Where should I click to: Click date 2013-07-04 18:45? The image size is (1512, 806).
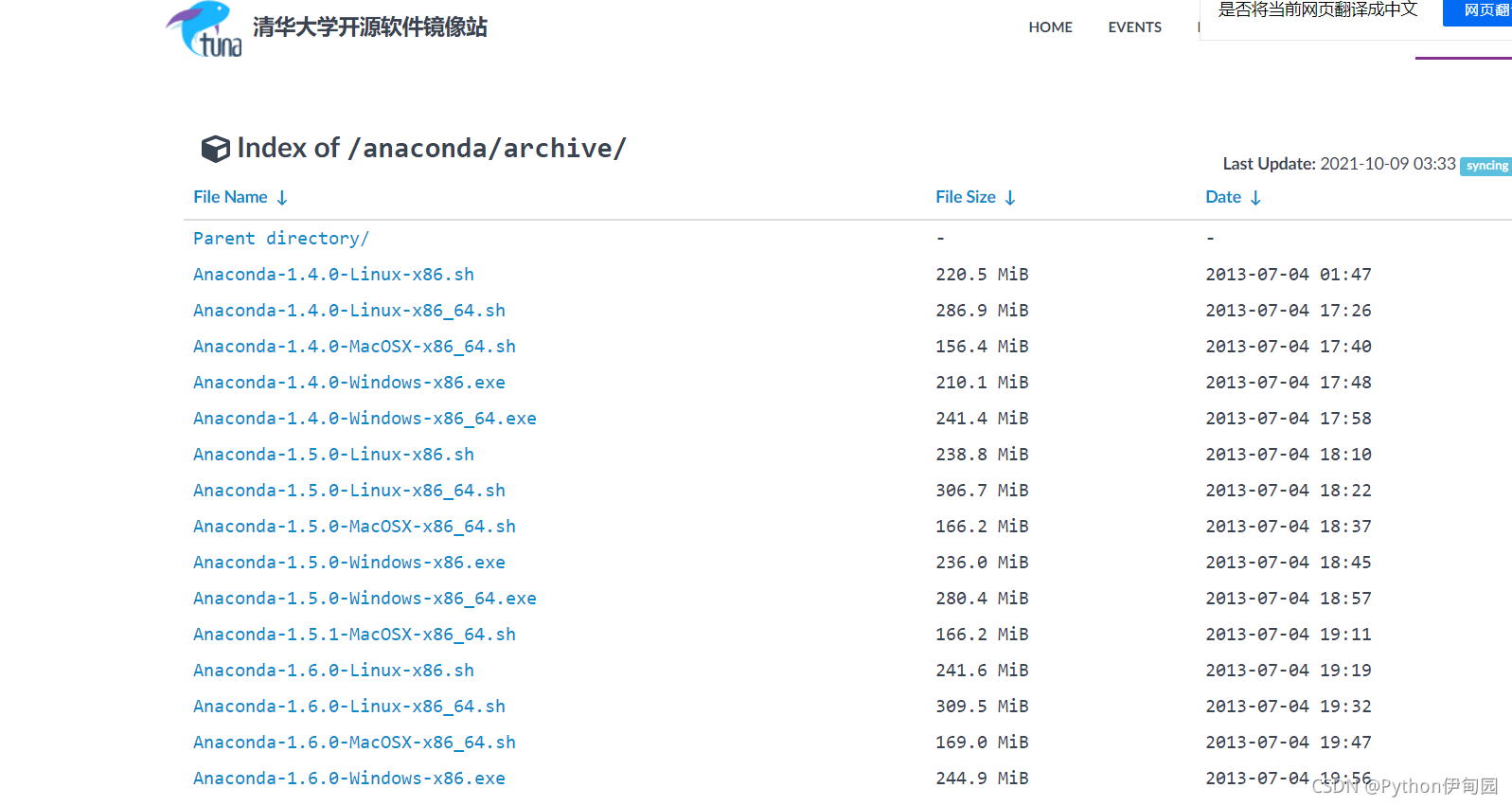[1289, 563]
